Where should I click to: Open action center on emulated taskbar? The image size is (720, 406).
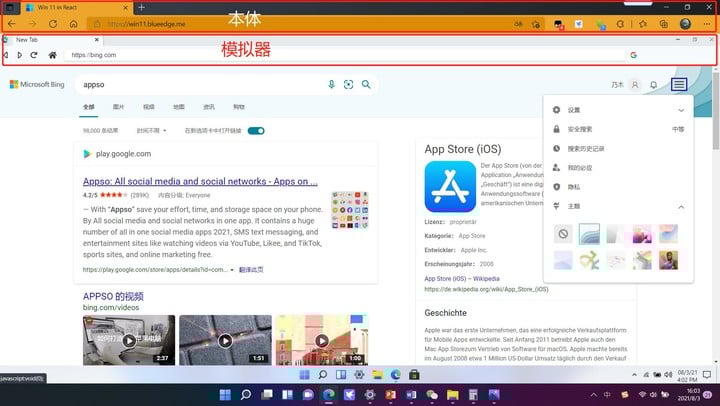tap(707, 375)
